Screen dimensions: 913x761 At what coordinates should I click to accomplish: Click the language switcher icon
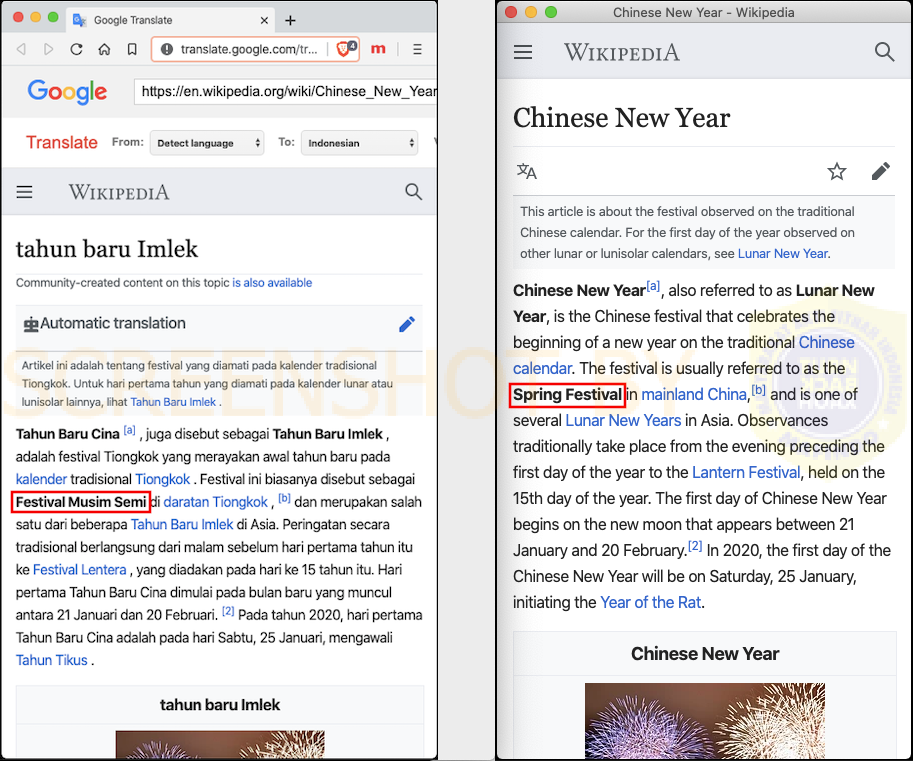pos(526,171)
